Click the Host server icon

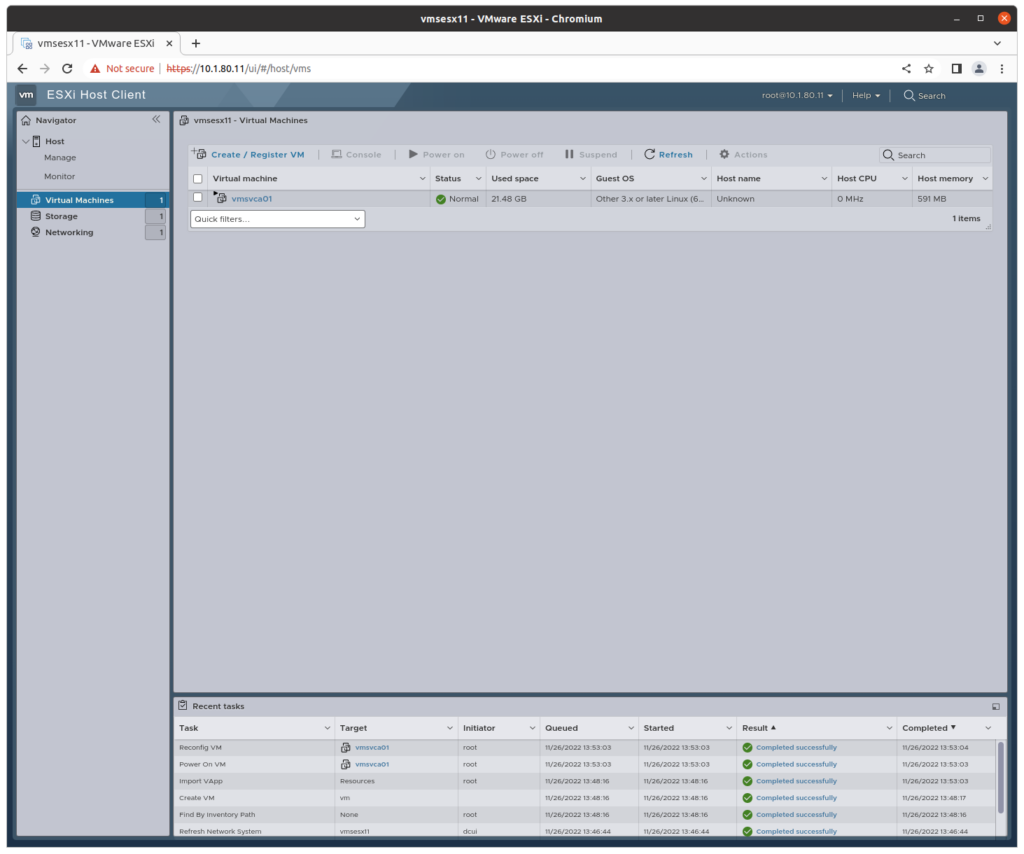[x=37, y=141]
